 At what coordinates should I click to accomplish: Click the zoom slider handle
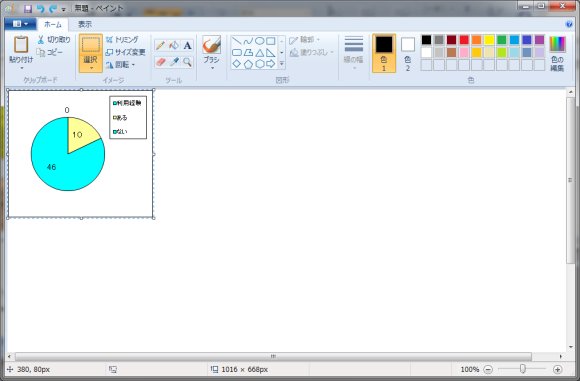[522, 369]
